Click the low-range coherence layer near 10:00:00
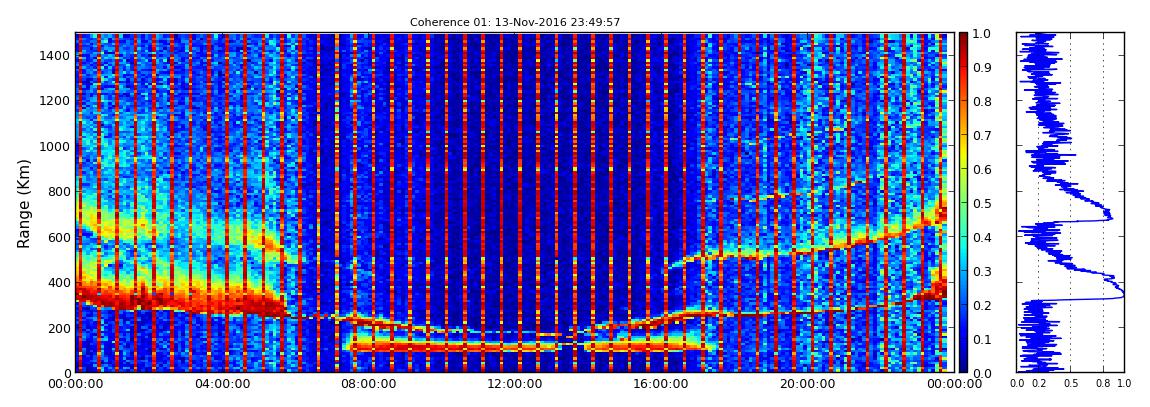Screen dimensions: 1150x407 [x=440, y=345]
